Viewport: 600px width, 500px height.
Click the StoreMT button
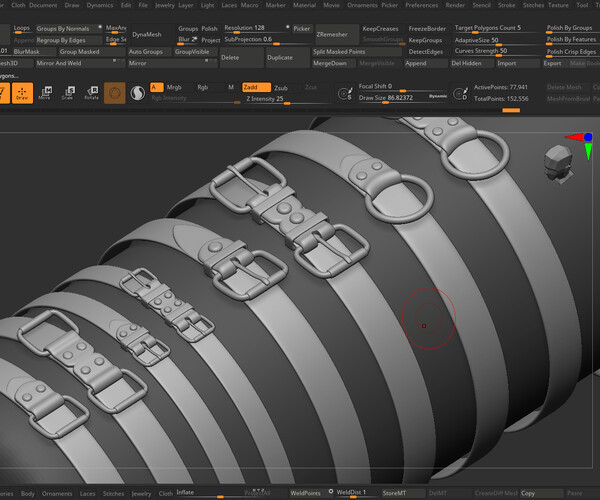[x=403, y=493]
